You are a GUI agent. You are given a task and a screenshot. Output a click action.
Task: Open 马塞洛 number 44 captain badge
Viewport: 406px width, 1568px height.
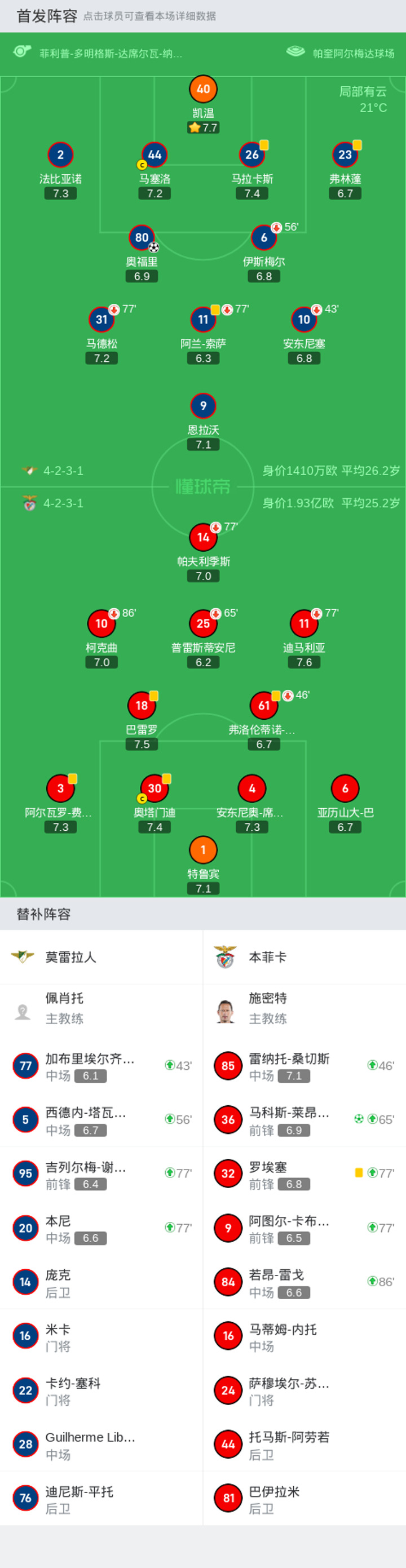pyautogui.click(x=155, y=154)
